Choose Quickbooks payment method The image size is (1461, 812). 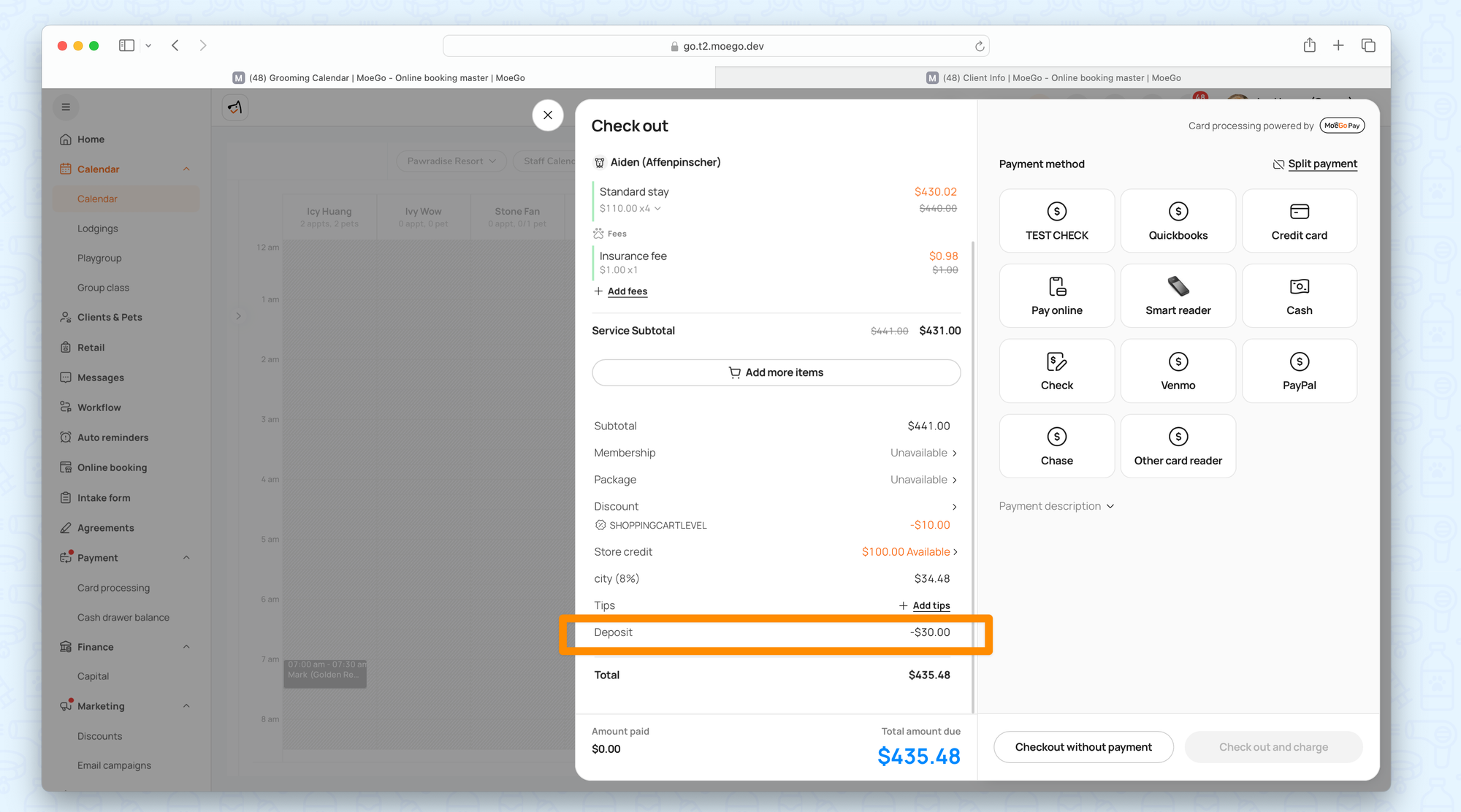pos(1178,221)
